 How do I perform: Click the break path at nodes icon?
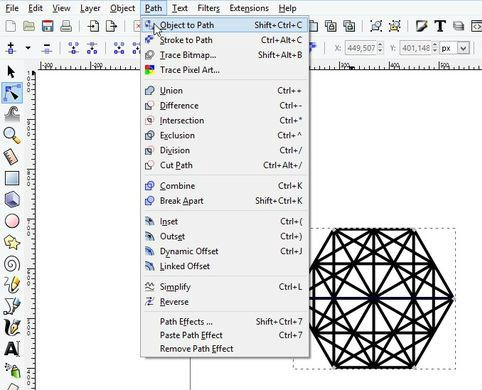[x=92, y=48]
